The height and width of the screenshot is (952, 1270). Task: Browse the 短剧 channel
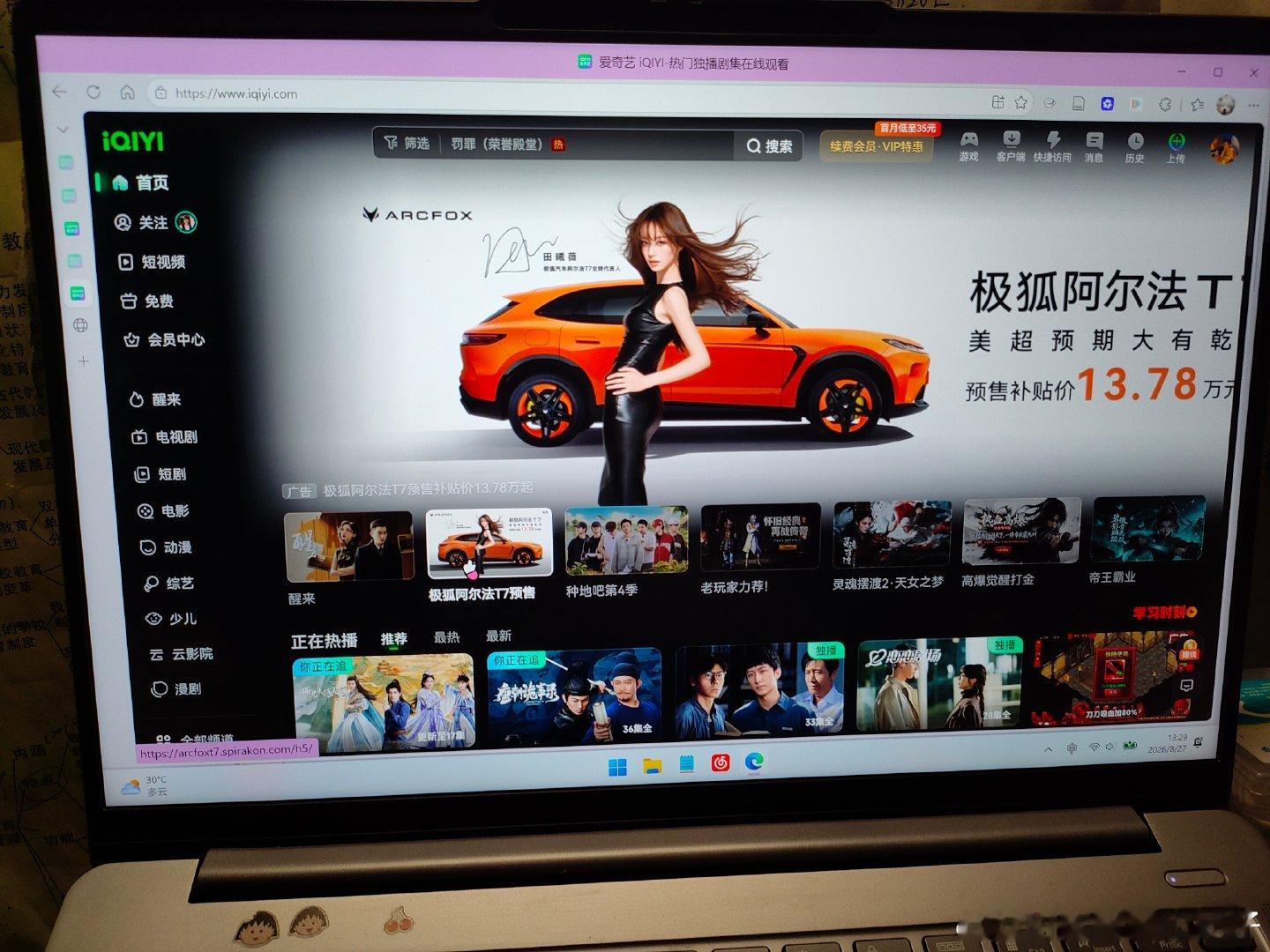(x=160, y=474)
